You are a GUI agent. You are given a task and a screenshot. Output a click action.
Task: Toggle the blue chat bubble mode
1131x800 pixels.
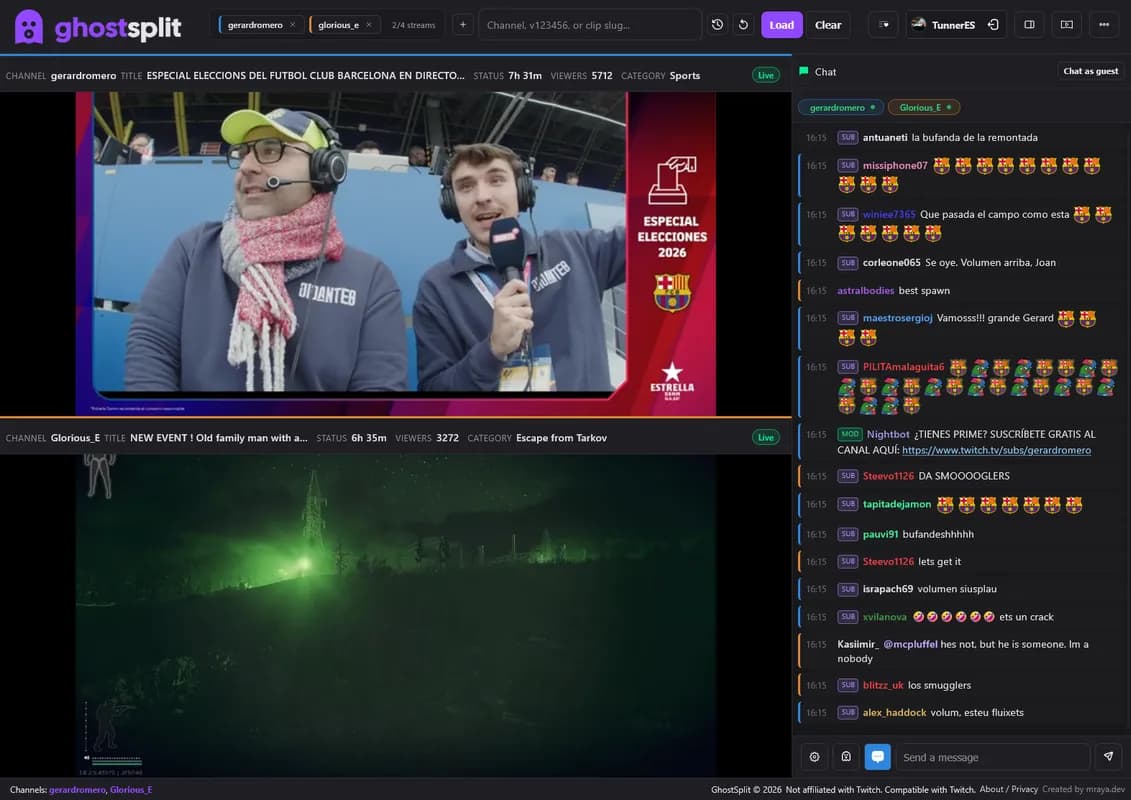point(878,756)
